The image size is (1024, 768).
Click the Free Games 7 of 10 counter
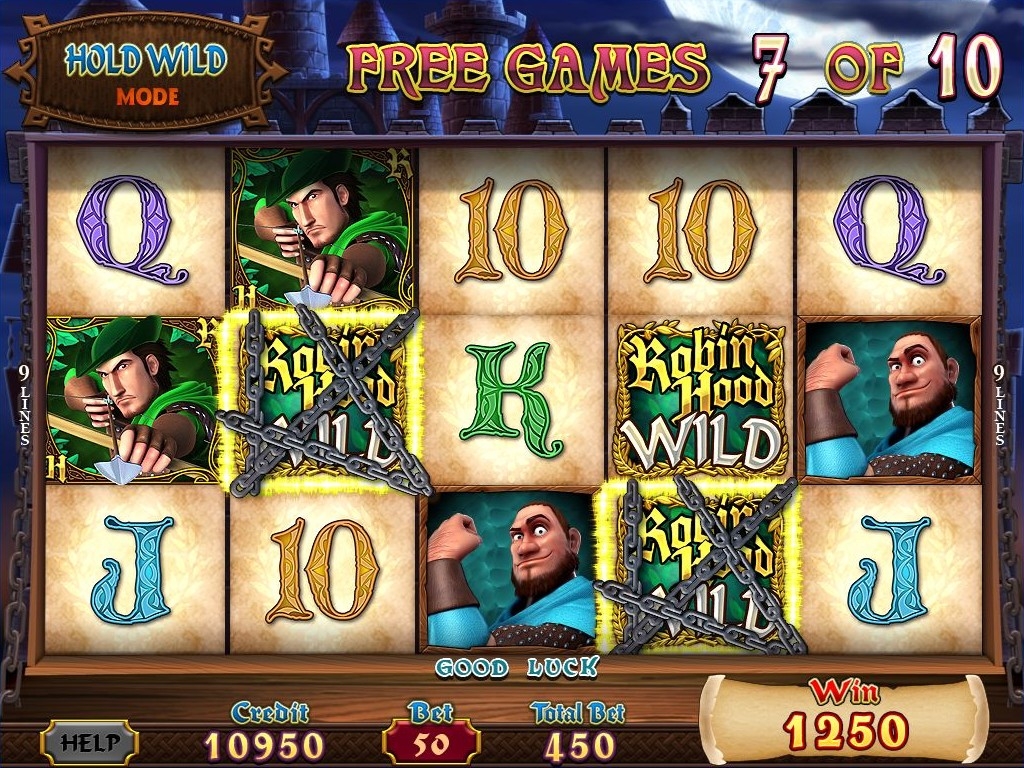tap(674, 69)
